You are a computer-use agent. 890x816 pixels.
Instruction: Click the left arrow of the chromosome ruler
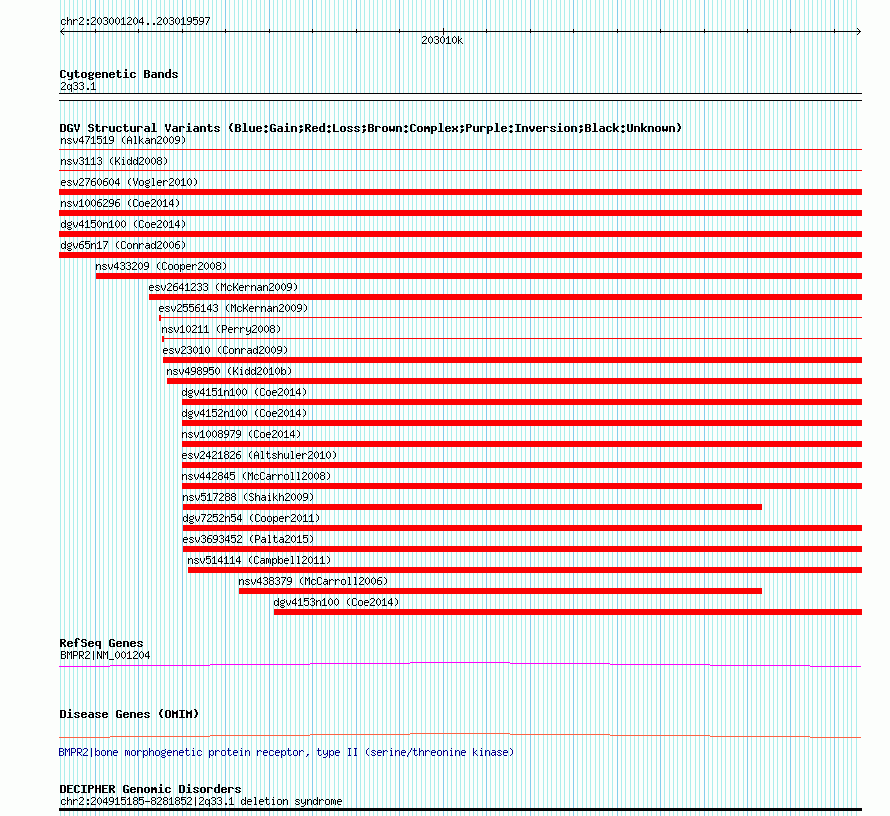tap(62, 32)
